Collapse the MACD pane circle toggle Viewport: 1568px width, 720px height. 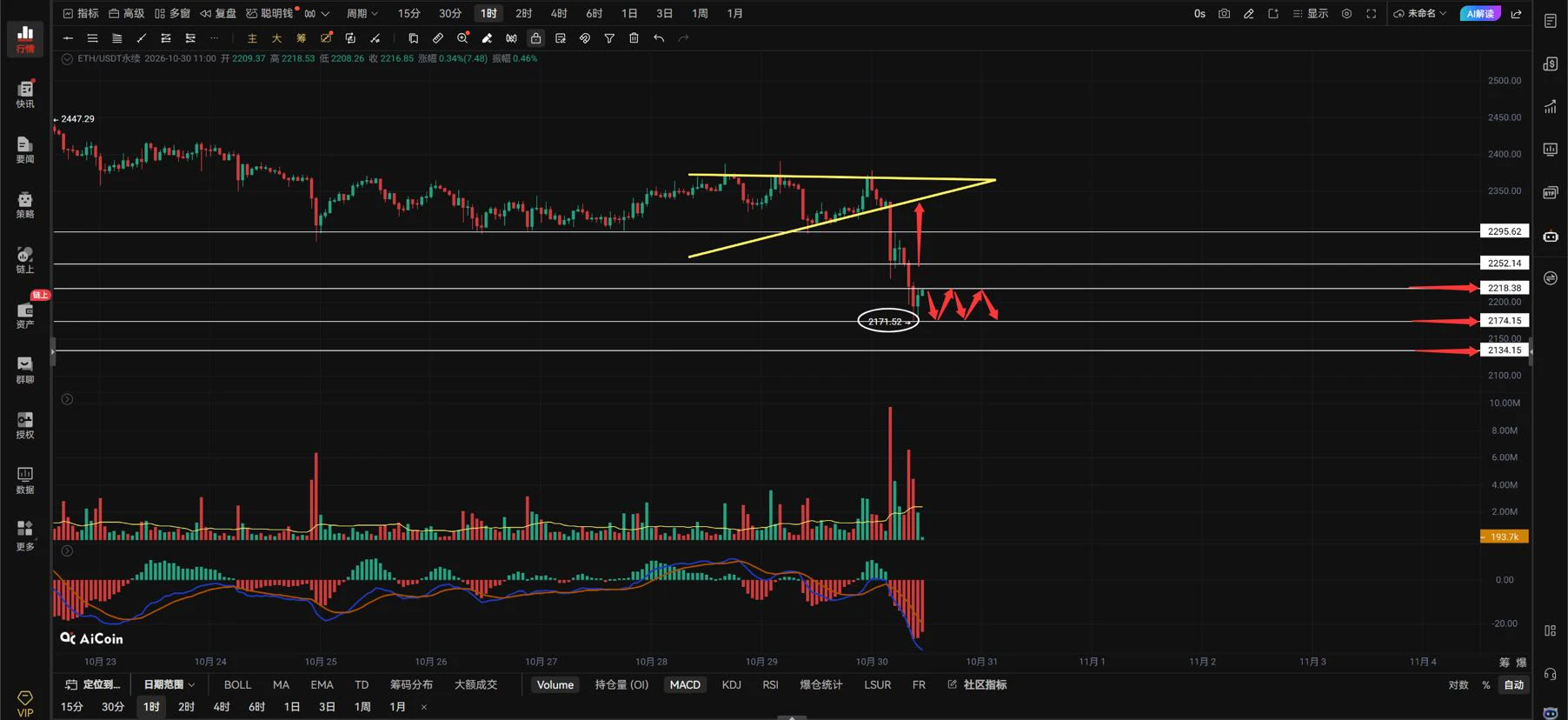tap(67, 550)
